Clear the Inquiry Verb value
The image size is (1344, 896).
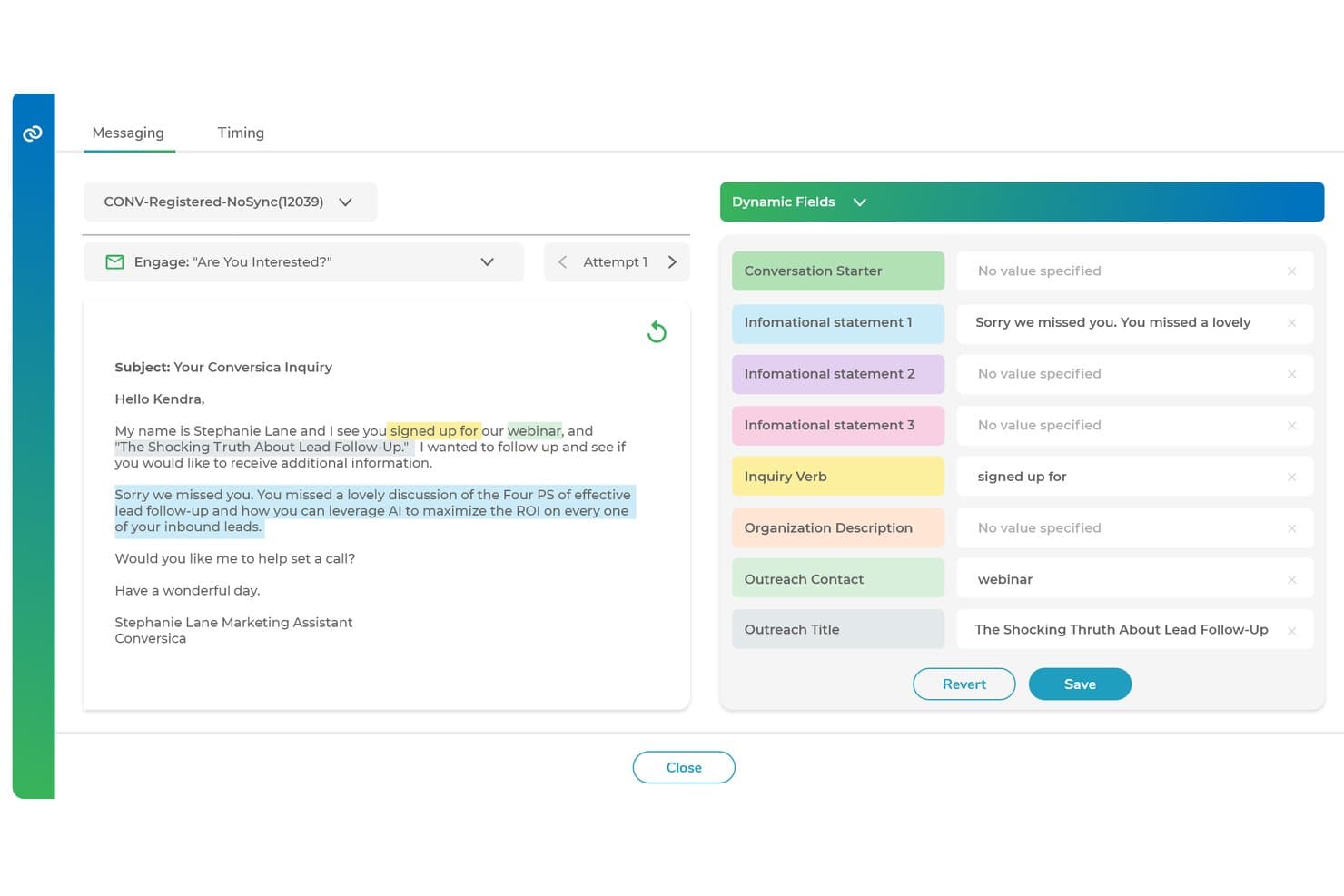(x=1291, y=477)
